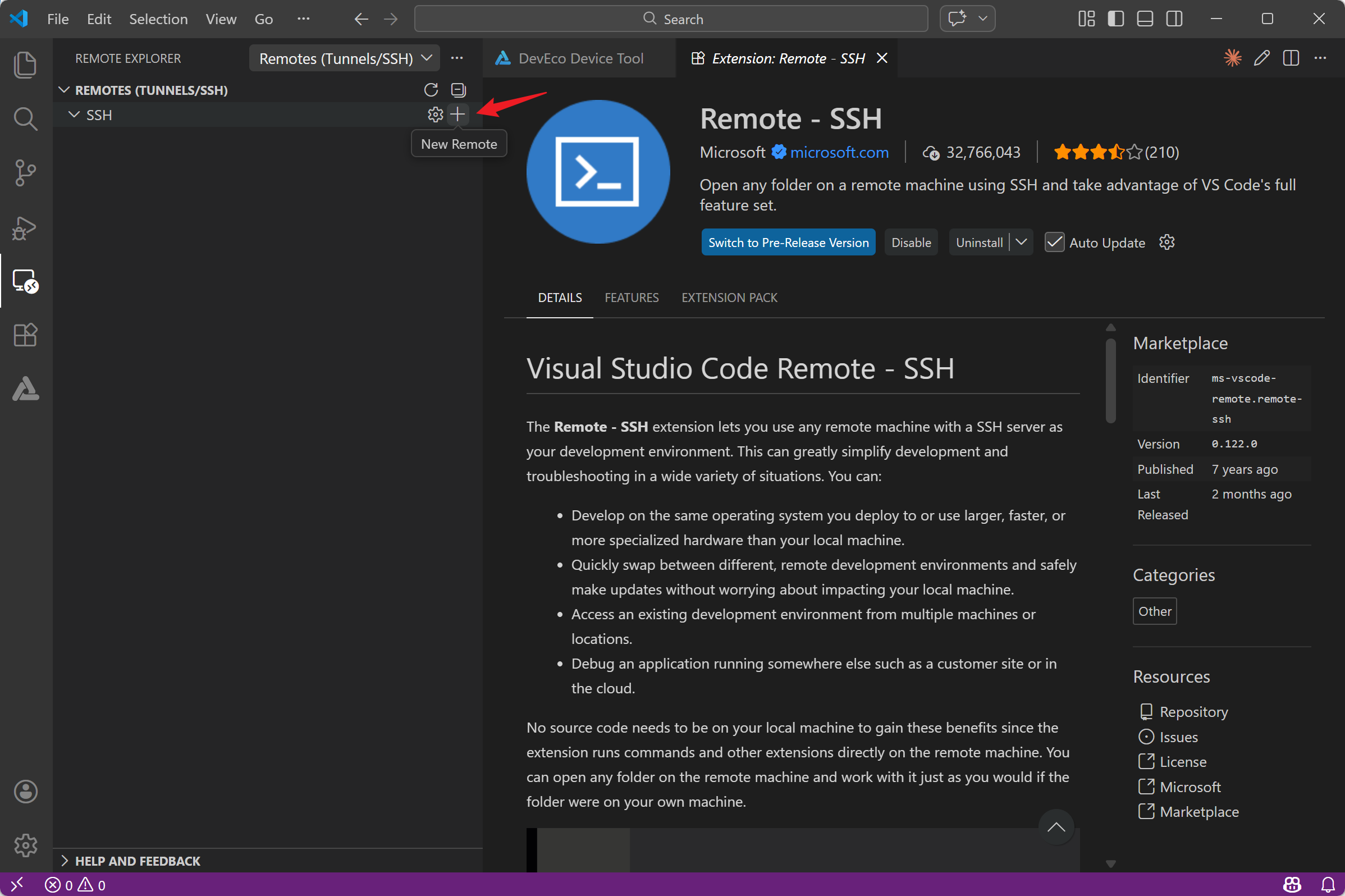1345x896 pixels.
Task: Switch to DevEco Device Tool tab
Action: coord(578,58)
